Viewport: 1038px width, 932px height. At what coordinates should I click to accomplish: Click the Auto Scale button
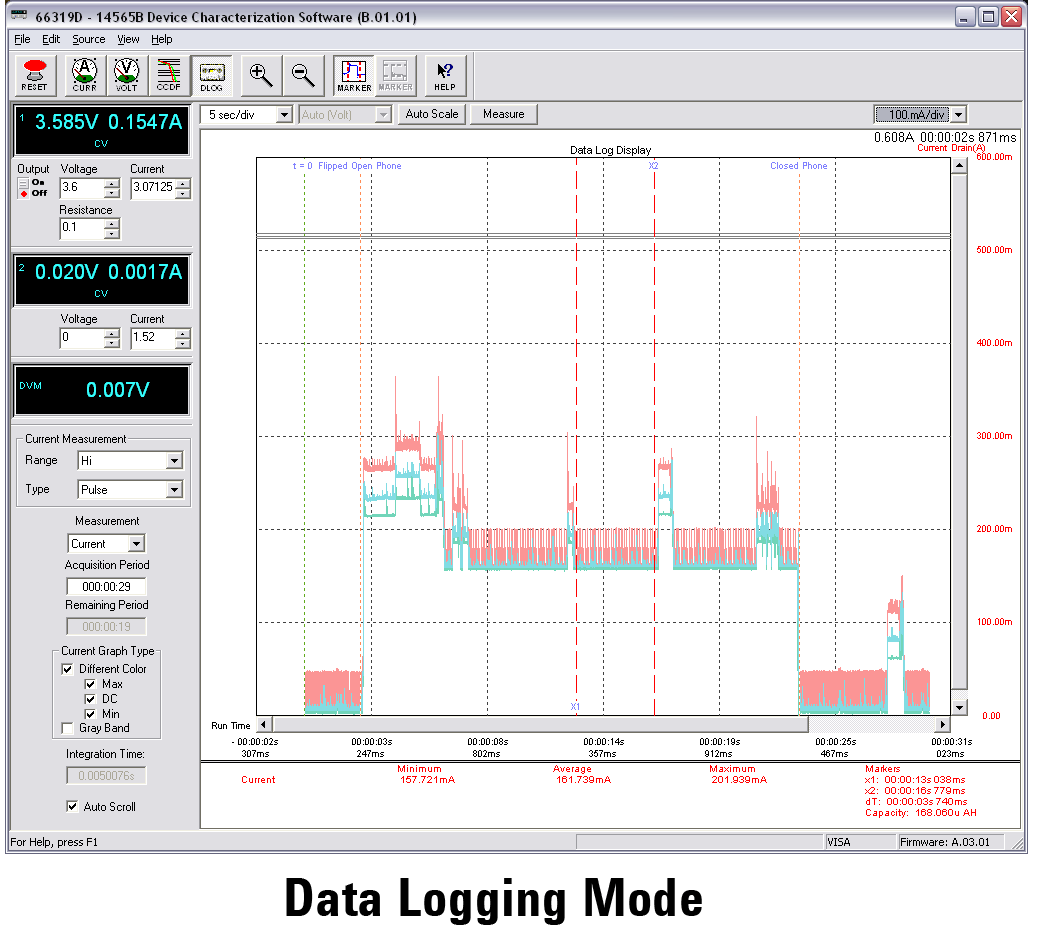(x=431, y=114)
